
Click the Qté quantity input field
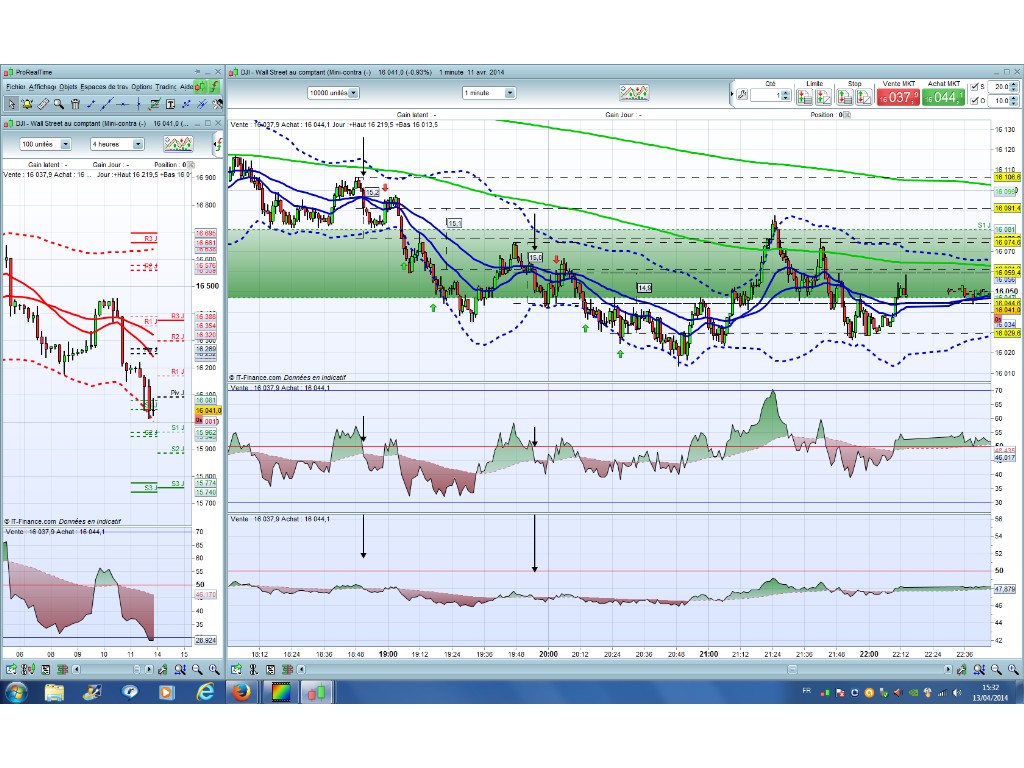click(764, 96)
